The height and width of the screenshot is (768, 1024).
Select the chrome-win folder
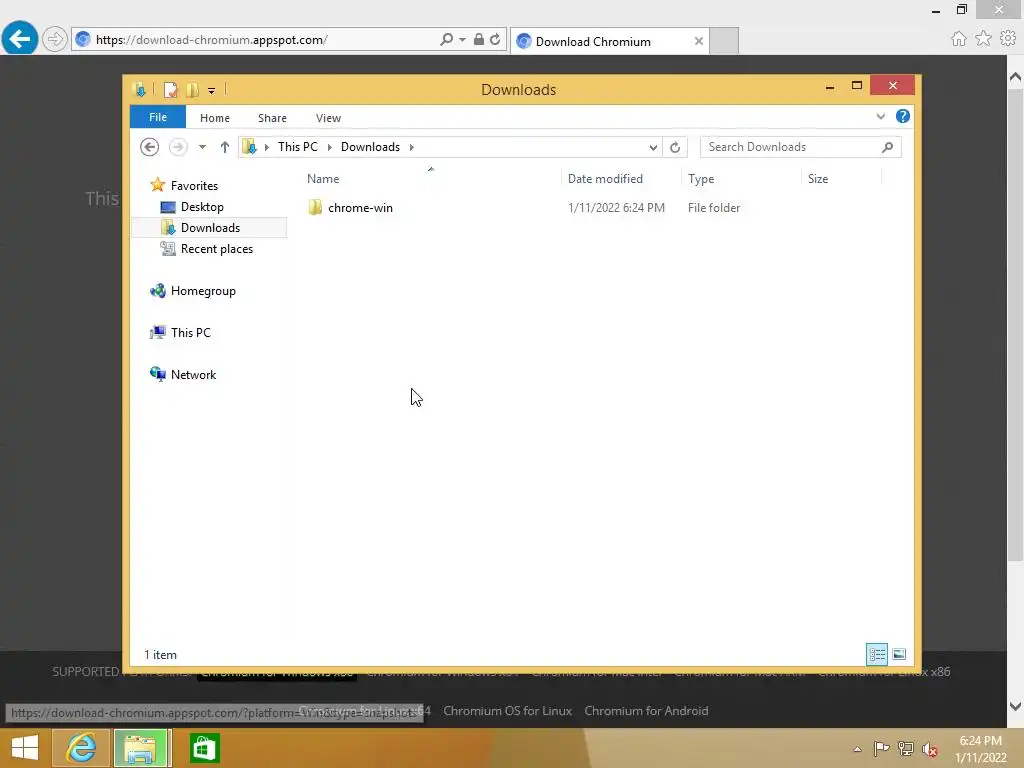[360, 208]
